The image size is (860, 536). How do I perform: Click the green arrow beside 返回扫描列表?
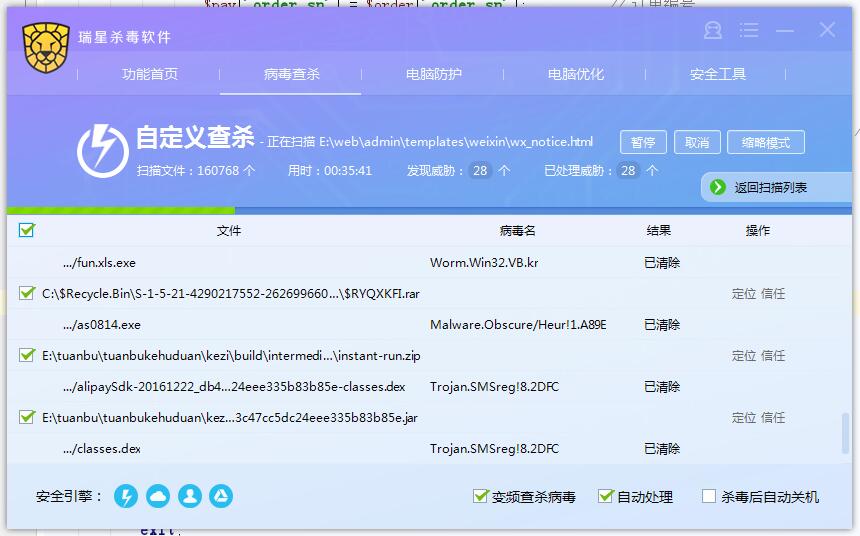pos(717,188)
